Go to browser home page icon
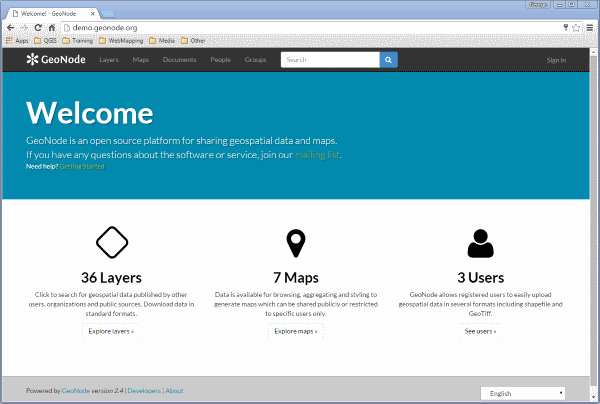The height and width of the screenshot is (404, 600). click(52, 28)
